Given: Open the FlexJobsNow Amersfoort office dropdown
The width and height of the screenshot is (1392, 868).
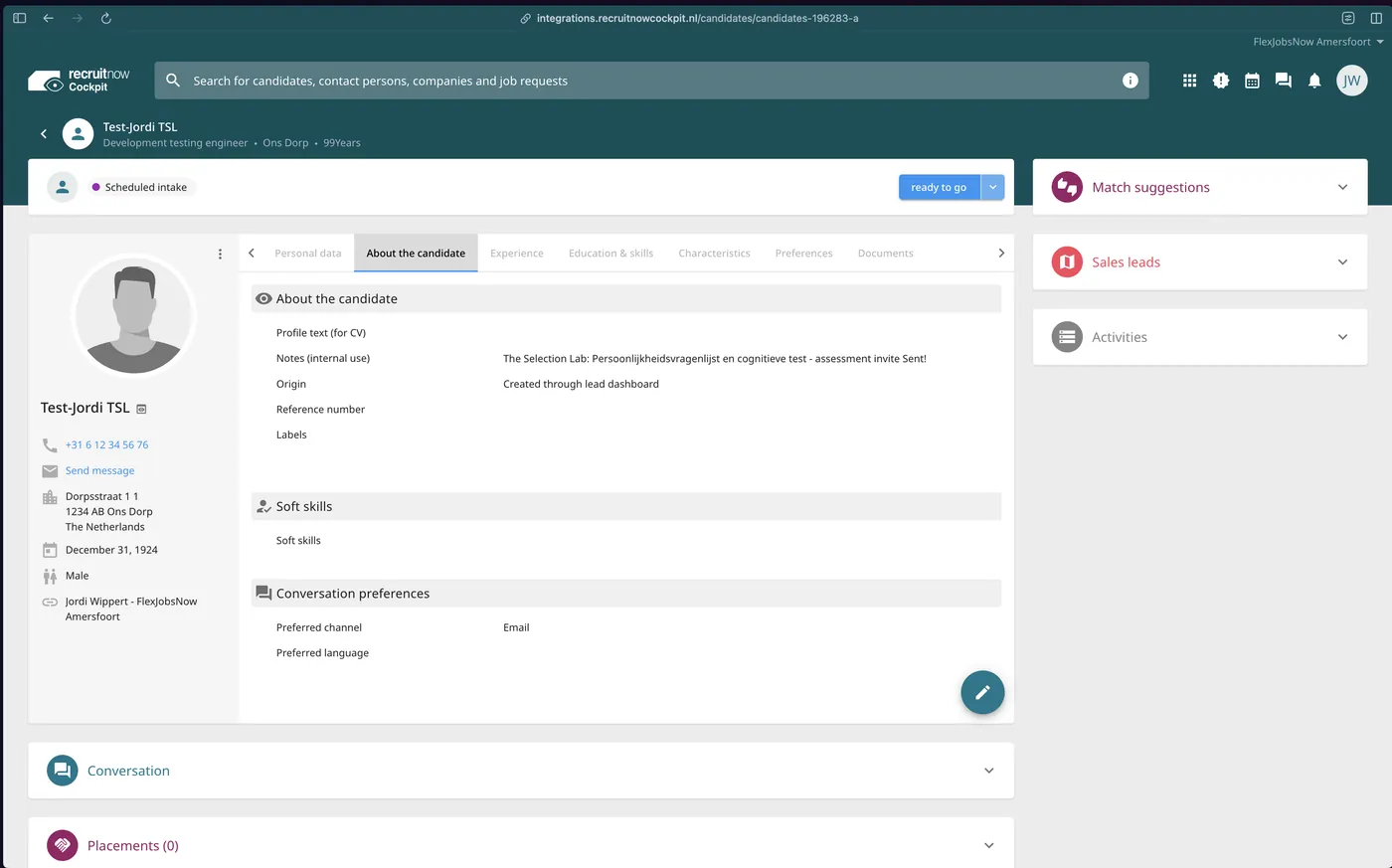Looking at the screenshot, I should pyautogui.click(x=1318, y=42).
